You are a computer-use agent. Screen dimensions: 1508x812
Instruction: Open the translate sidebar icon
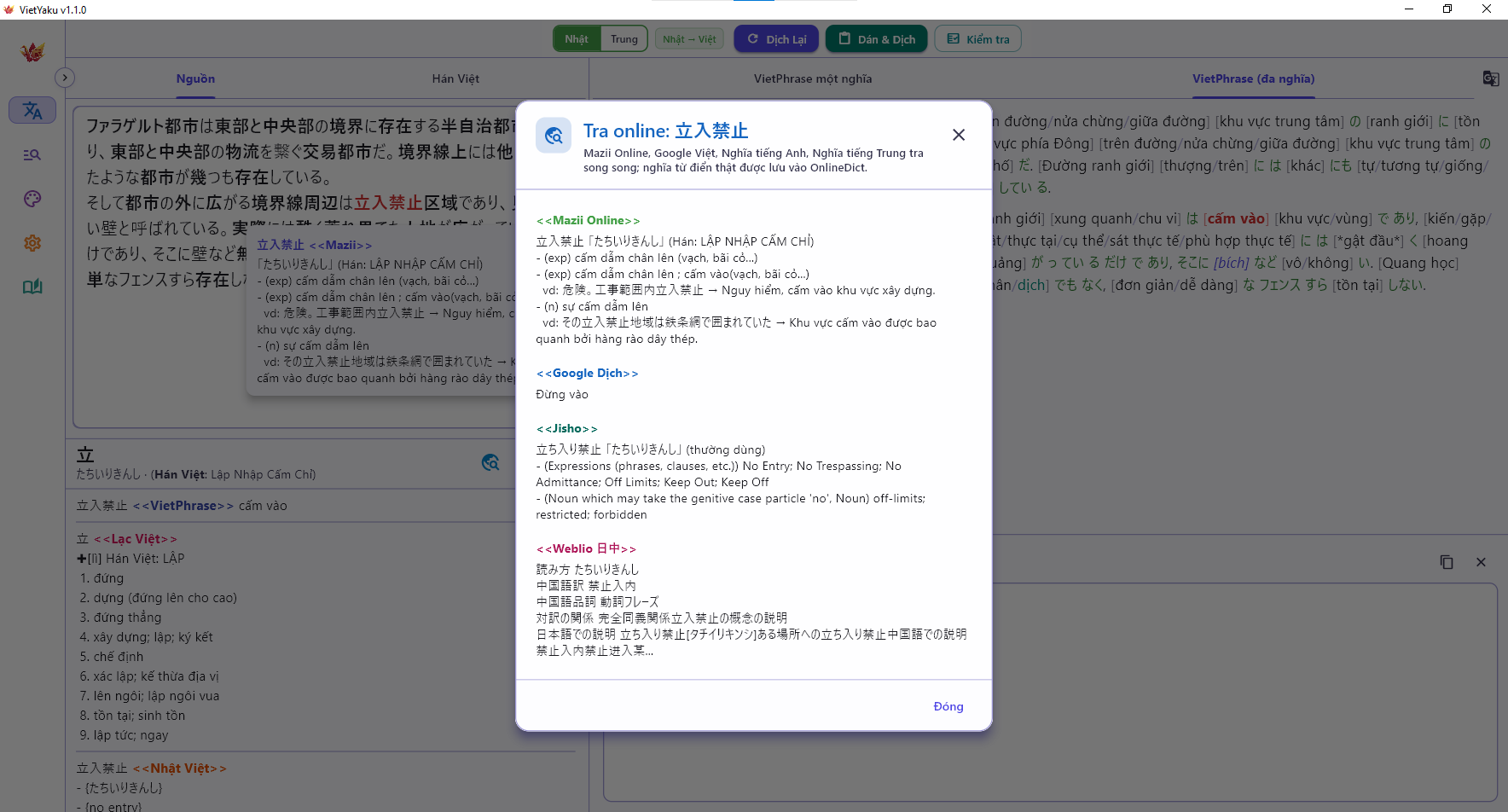(x=32, y=110)
